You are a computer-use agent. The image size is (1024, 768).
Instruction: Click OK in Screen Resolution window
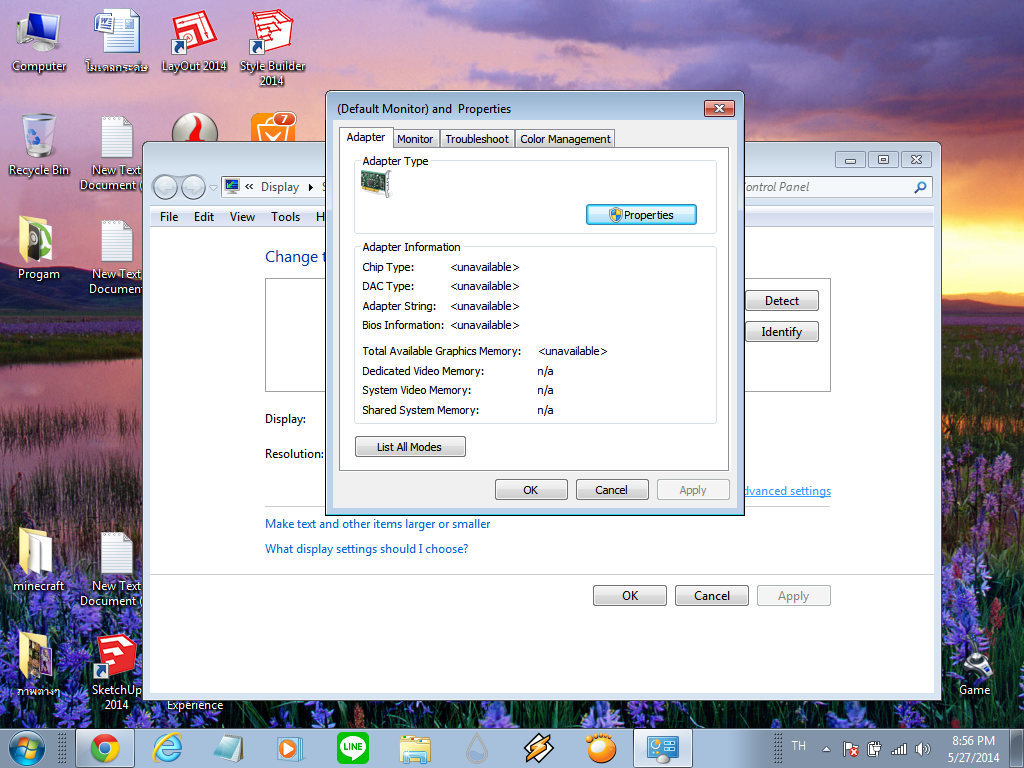[630, 596]
